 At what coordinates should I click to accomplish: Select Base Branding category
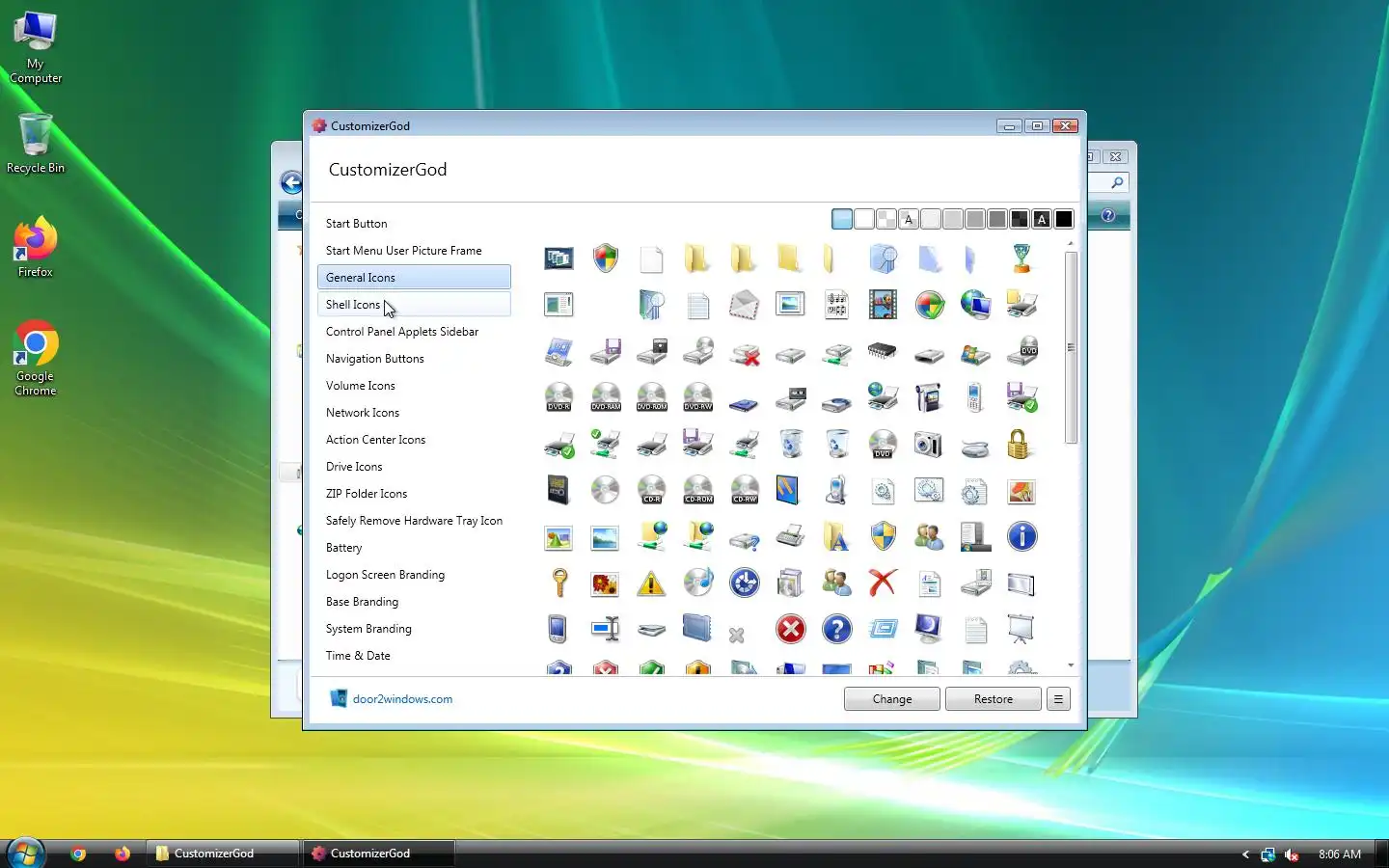(414, 601)
